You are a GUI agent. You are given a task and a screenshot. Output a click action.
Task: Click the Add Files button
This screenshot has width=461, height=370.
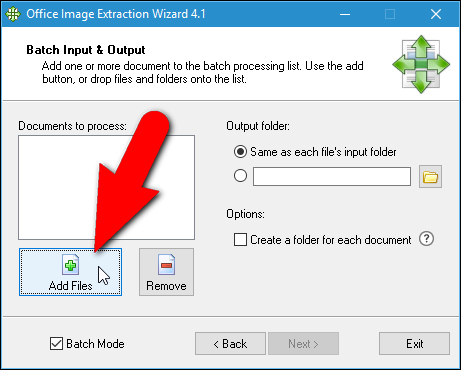[70, 272]
